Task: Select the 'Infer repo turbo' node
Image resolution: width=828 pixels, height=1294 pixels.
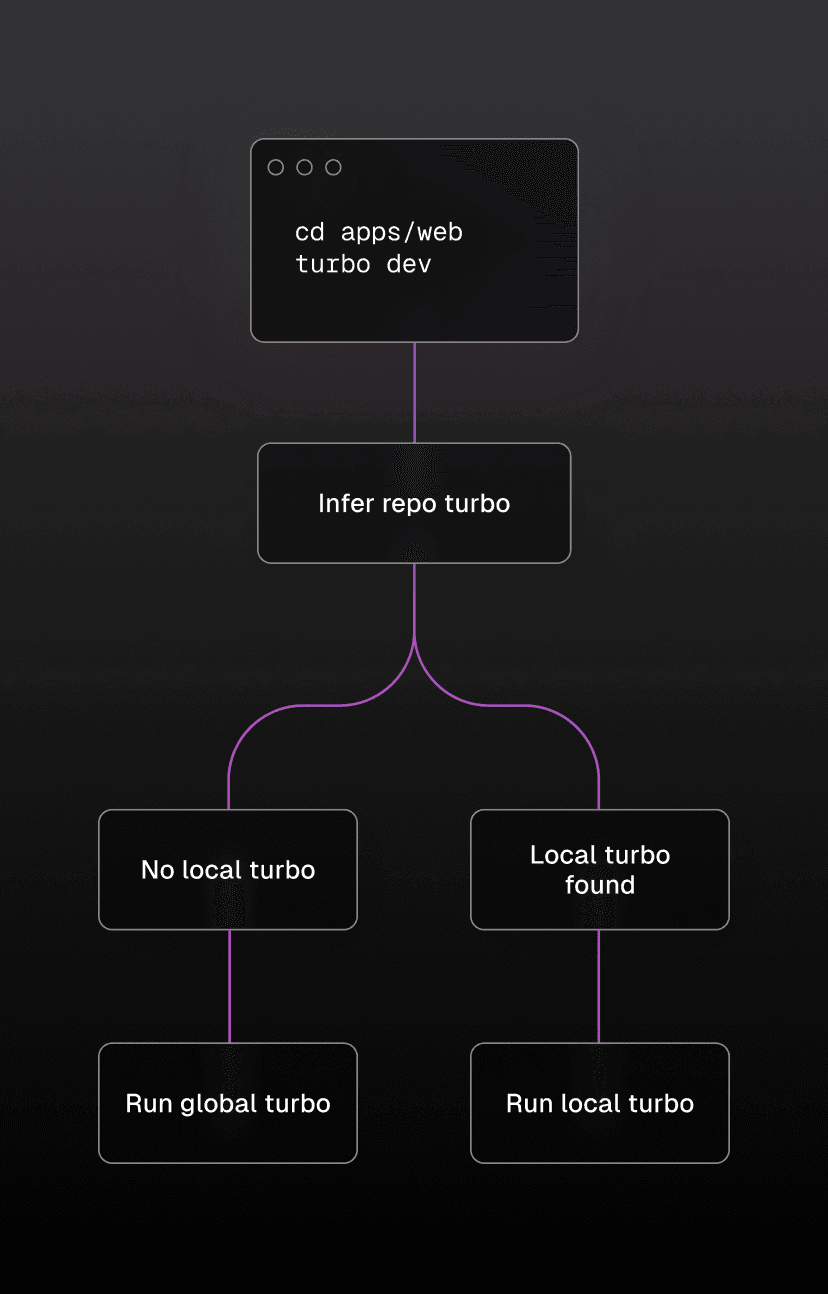Action: coord(414,503)
